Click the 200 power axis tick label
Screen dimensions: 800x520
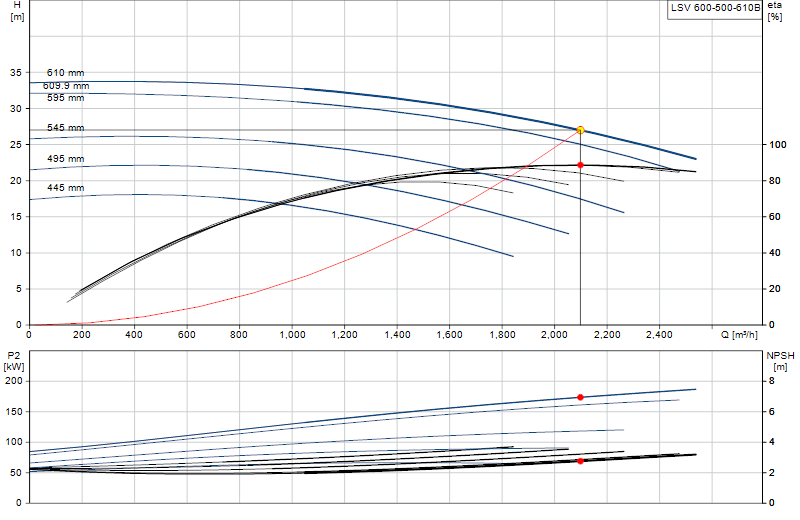(x=14, y=381)
